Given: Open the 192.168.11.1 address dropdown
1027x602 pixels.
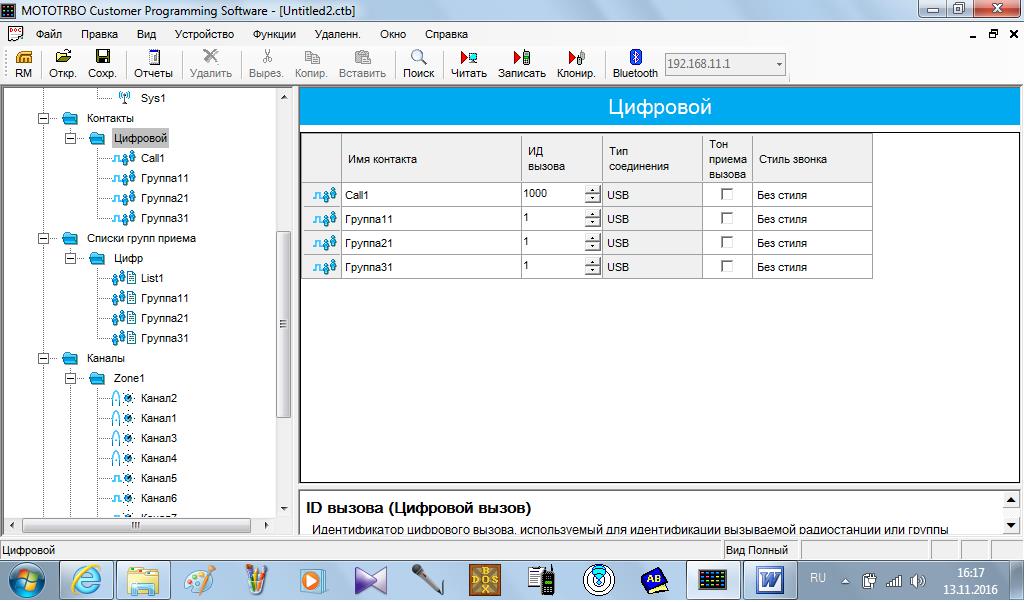Looking at the screenshot, I should (779, 64).
